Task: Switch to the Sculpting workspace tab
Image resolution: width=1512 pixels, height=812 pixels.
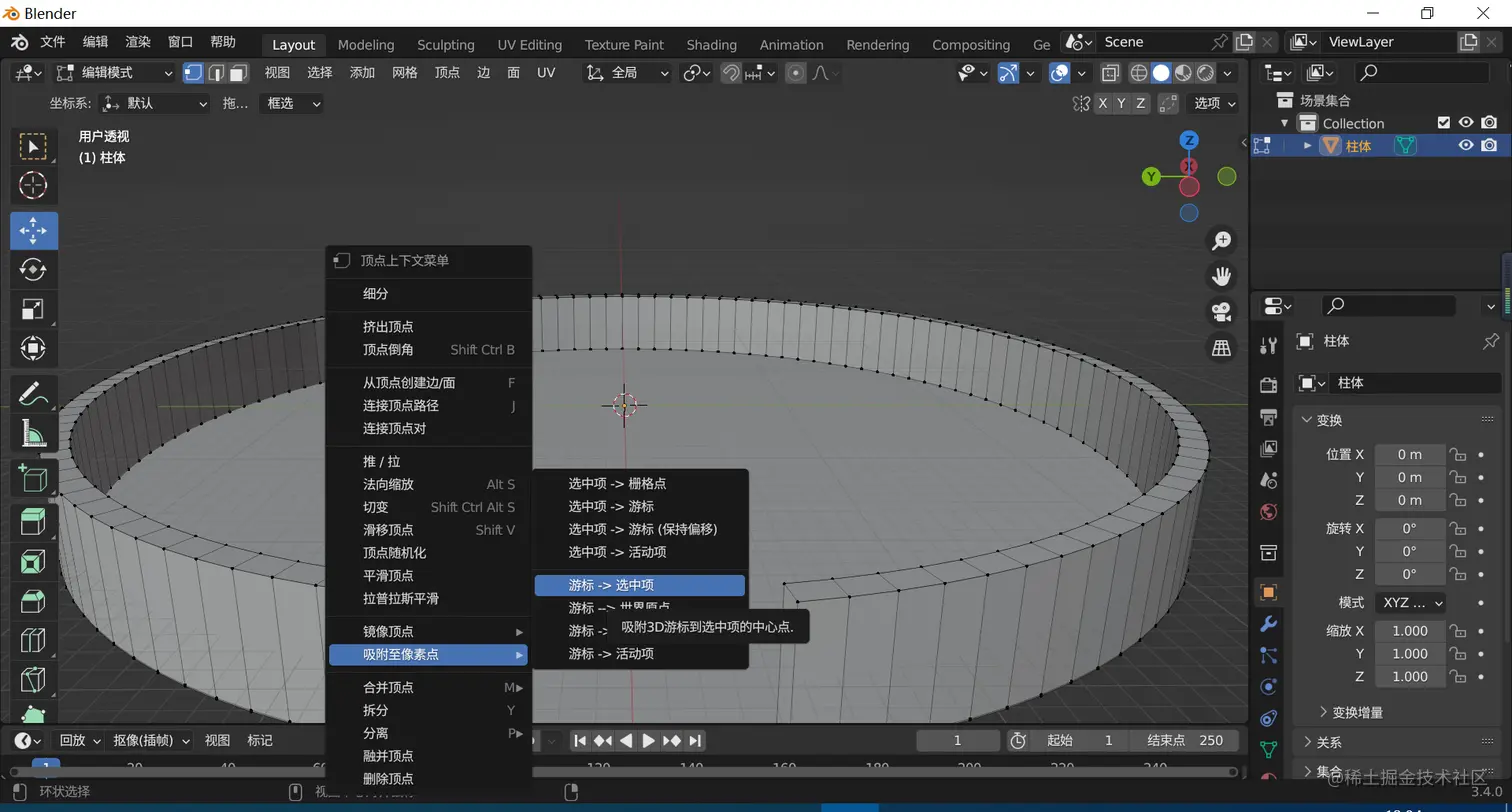Action: pos(446,45)
